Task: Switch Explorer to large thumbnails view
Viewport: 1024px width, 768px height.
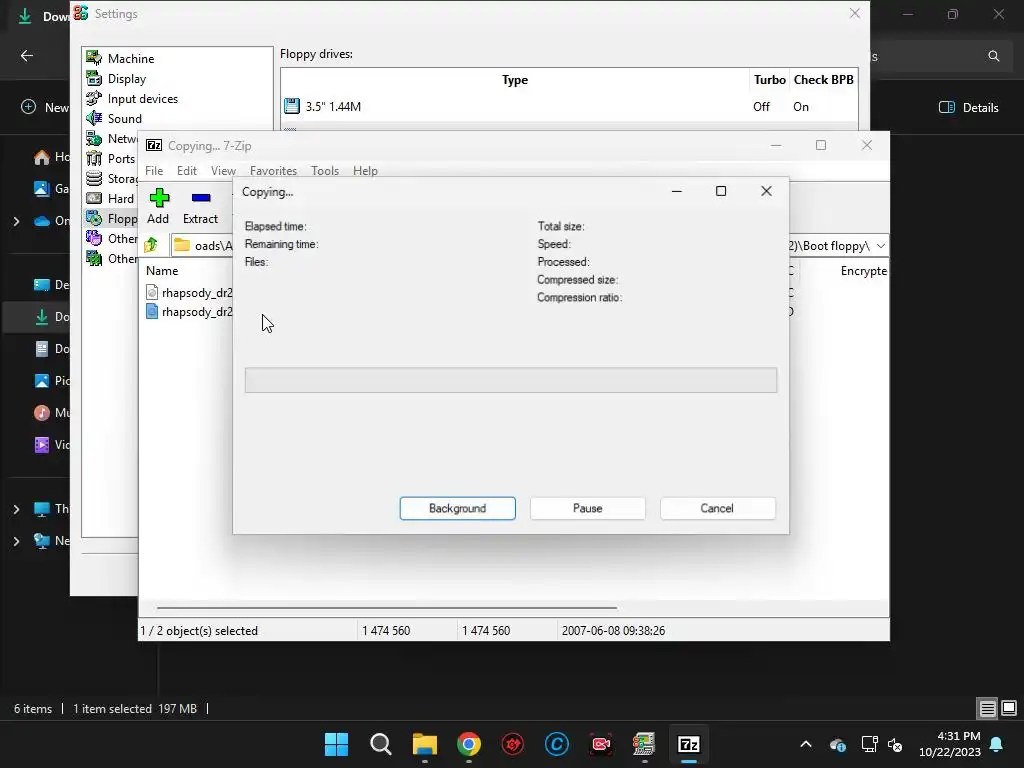Action: pos(1009,709)
